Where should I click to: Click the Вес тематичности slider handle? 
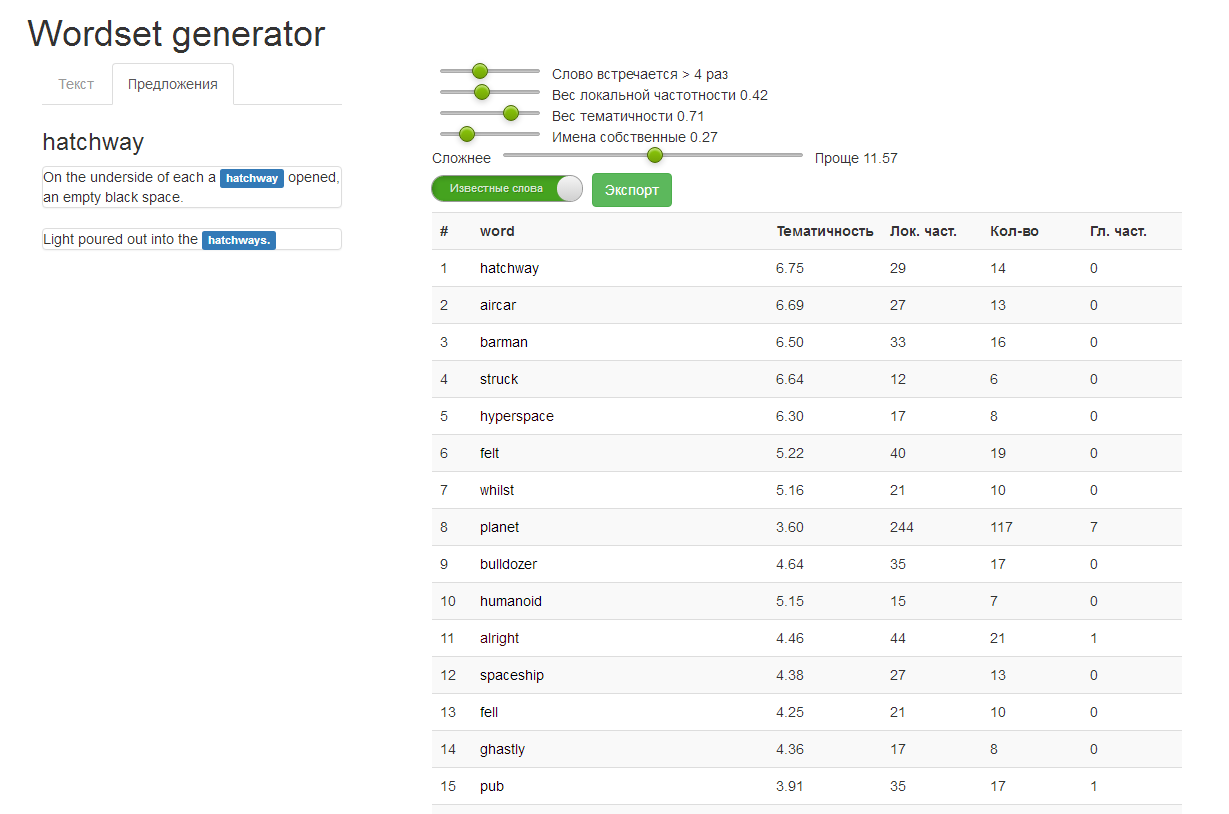(511, 113)
